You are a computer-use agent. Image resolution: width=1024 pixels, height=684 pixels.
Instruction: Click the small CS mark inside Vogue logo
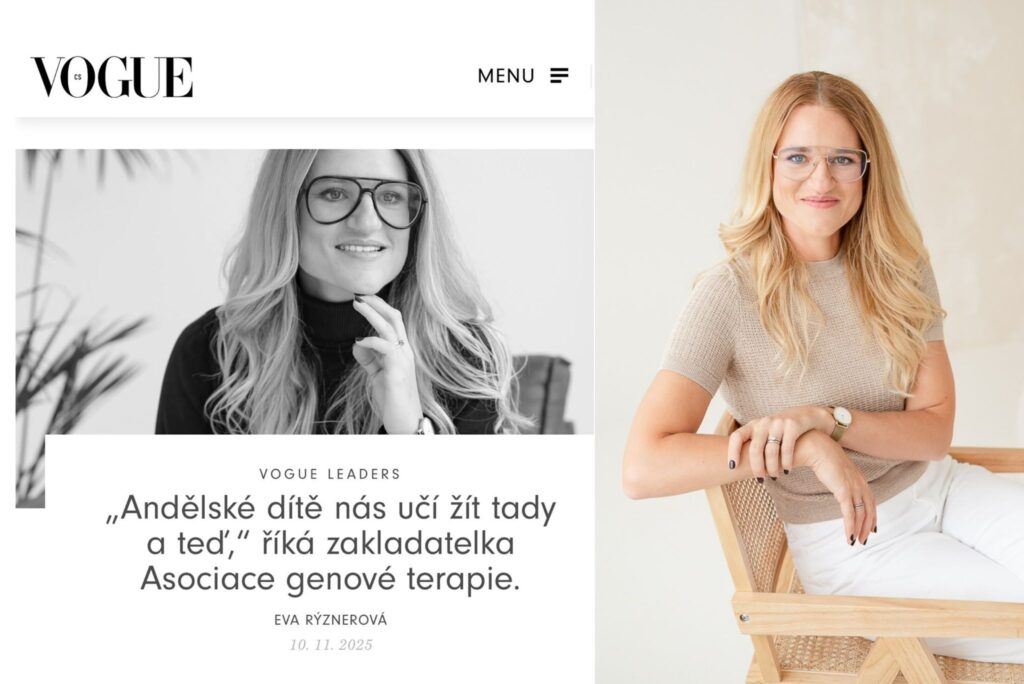[x=78, y=77]
